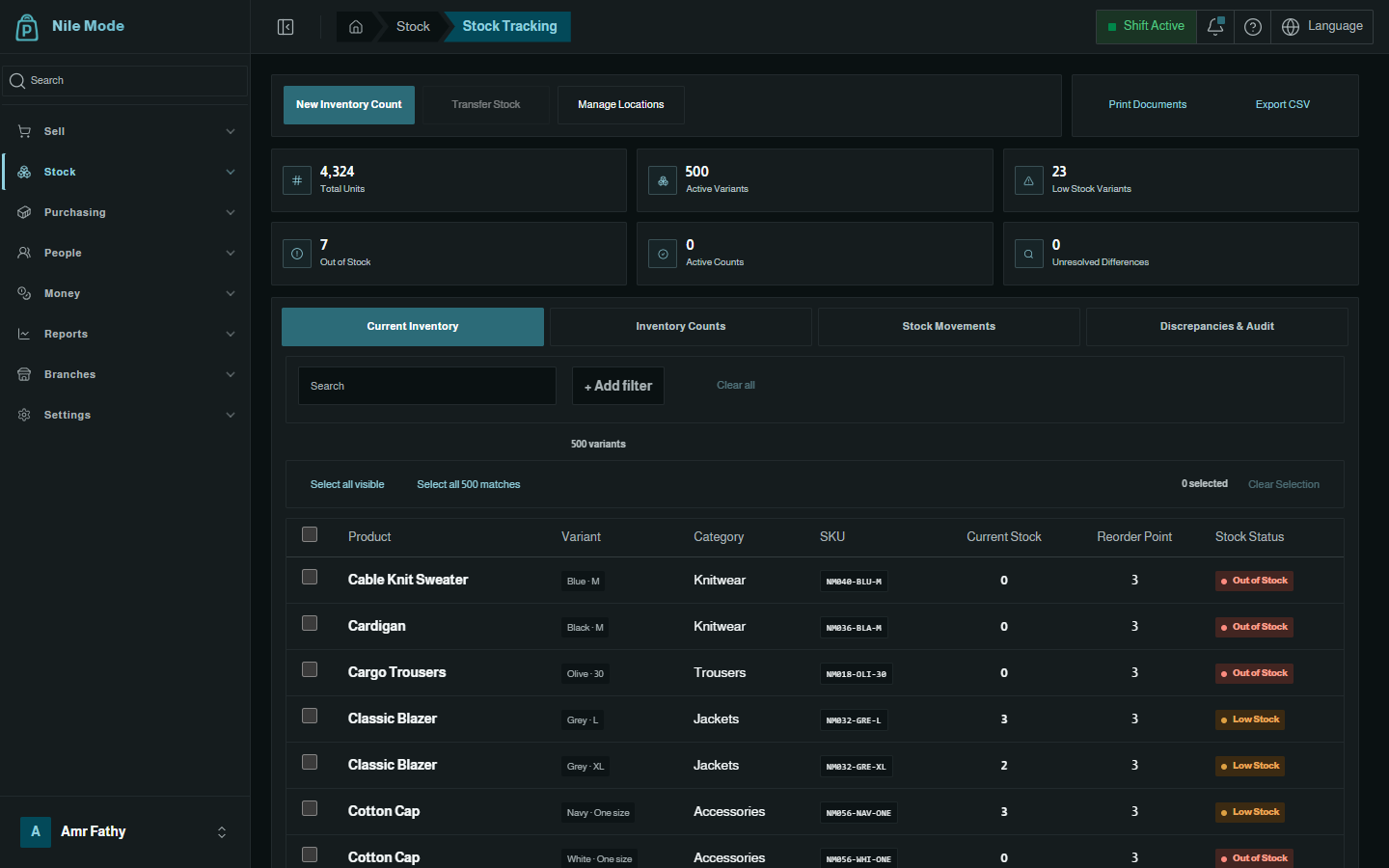Viewport: 1389px width, 868px height.
Task: Go to home breadcrumb icon
Action: pyautogui.click(x=356, y=27)
